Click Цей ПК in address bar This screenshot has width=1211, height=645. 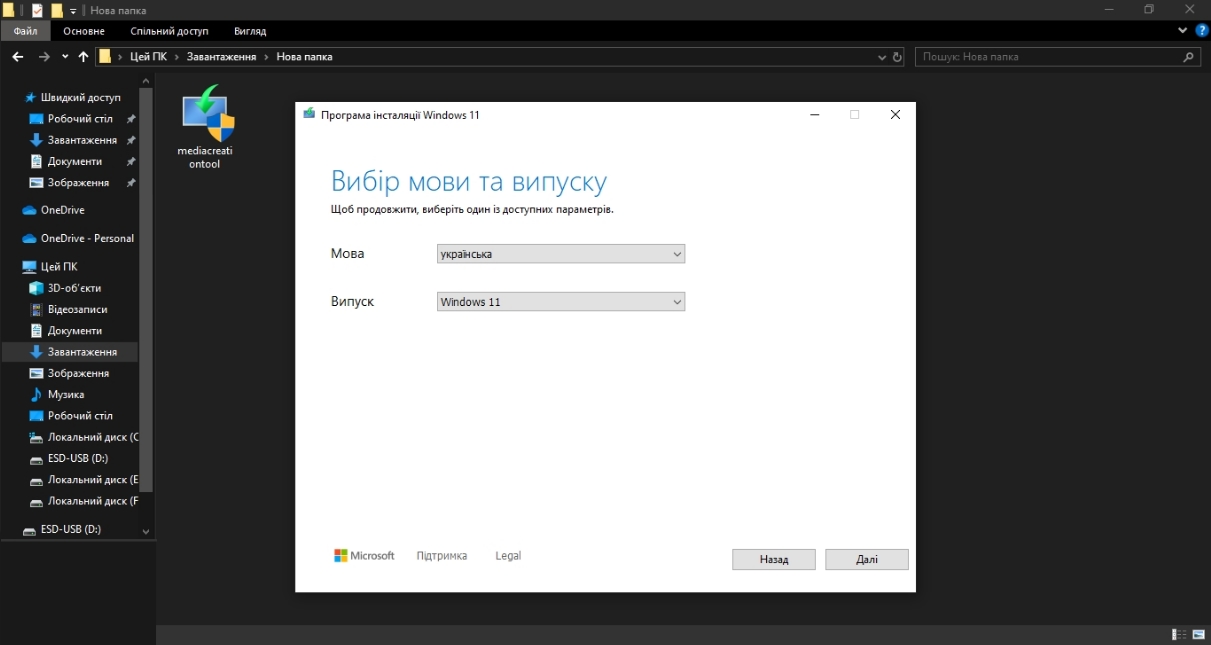147,57
